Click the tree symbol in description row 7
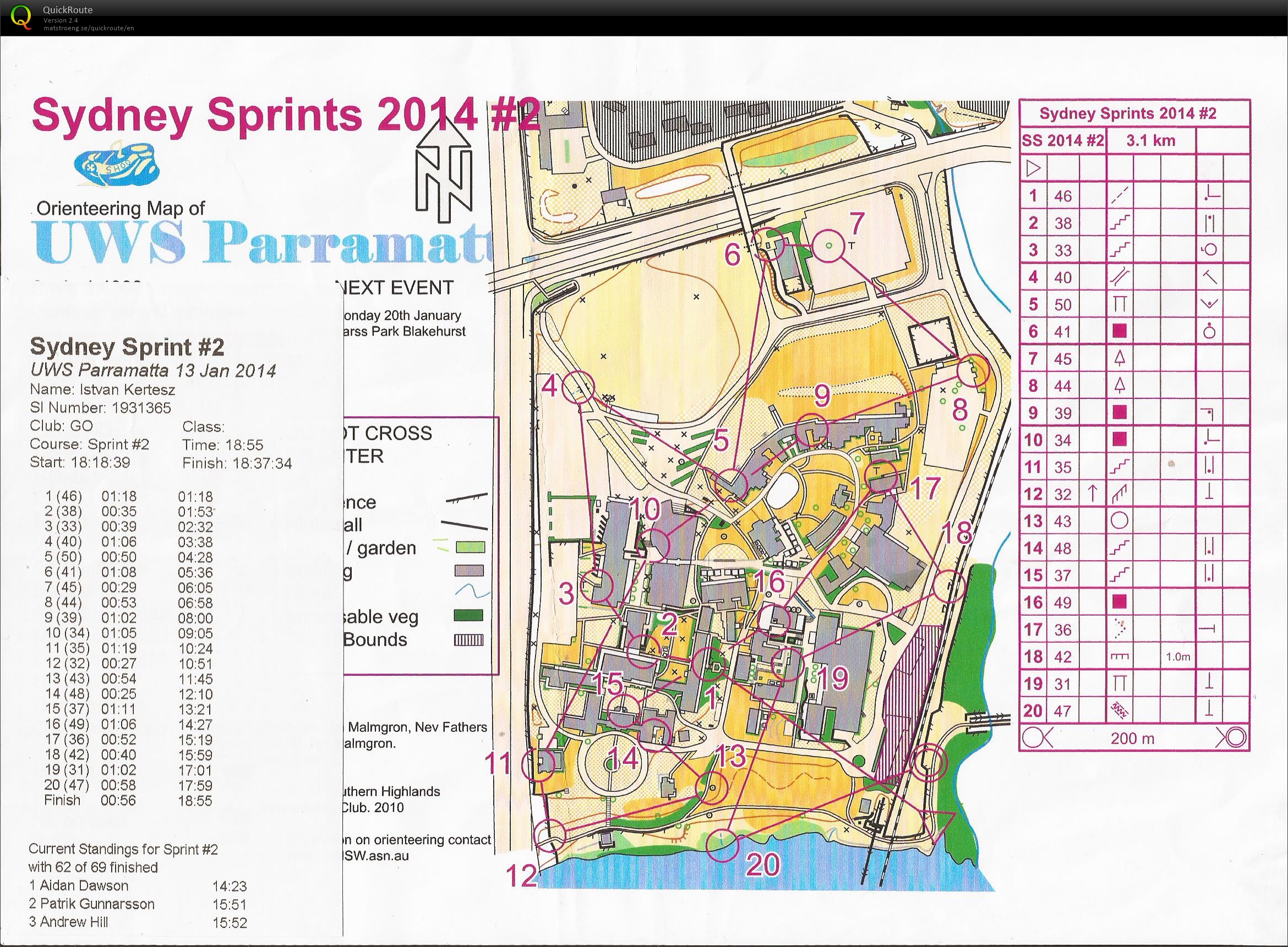 pyautogui.click(x=1120, y=358)
